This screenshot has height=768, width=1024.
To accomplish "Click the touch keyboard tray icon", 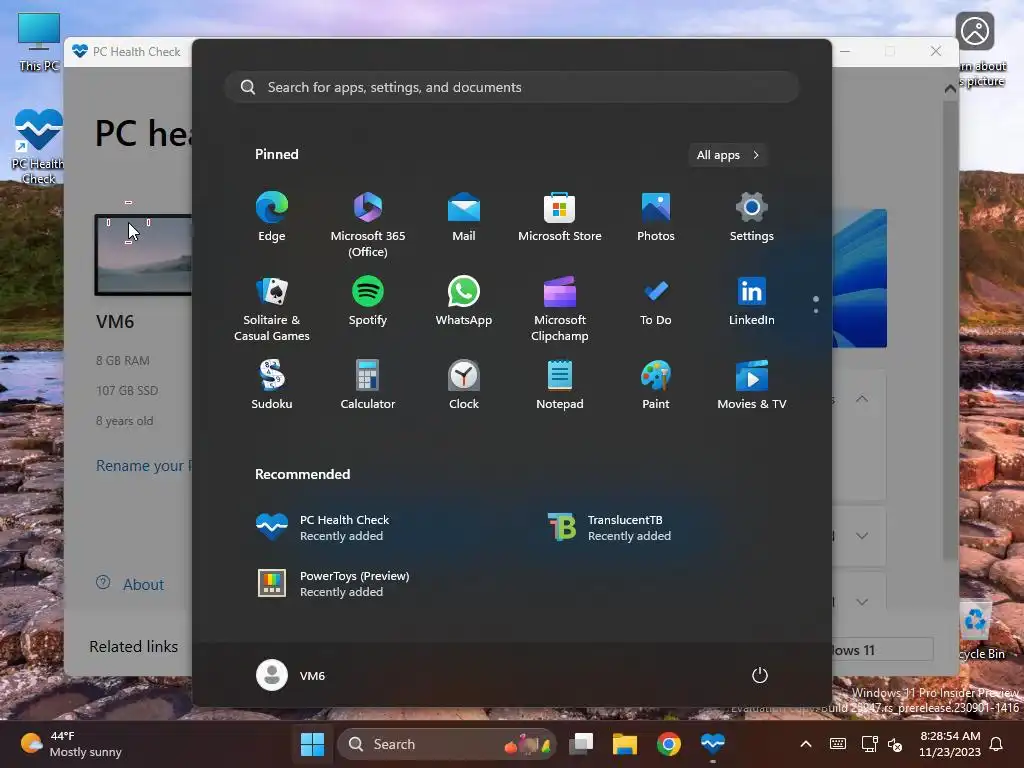I will (838, 744).
